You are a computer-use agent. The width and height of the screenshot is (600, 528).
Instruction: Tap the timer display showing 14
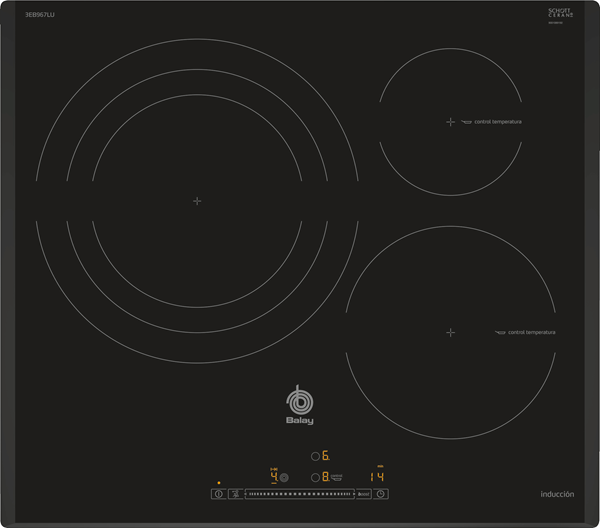pos(377,477)
